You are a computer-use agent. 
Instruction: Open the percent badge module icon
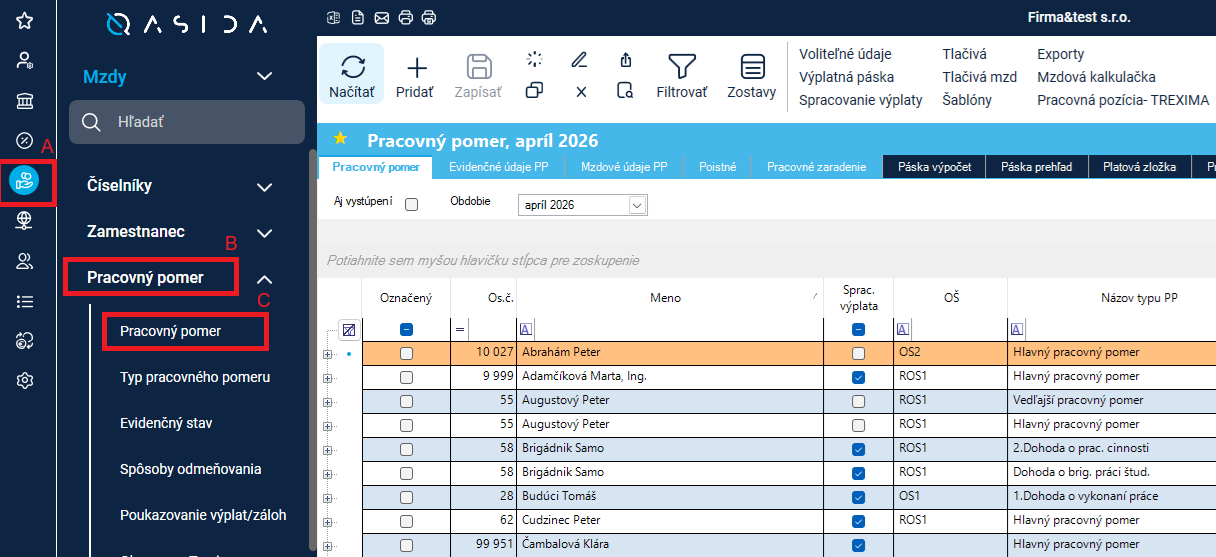(x=25, y=140)
